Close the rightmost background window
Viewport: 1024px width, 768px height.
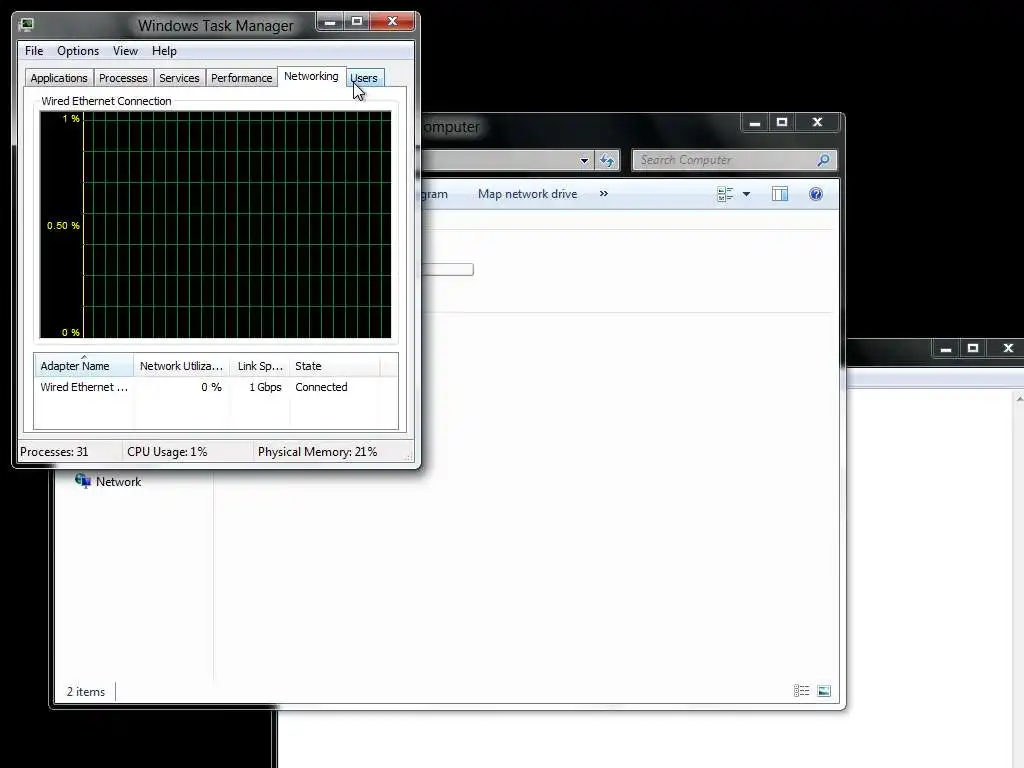click(x=1008, y=349)
